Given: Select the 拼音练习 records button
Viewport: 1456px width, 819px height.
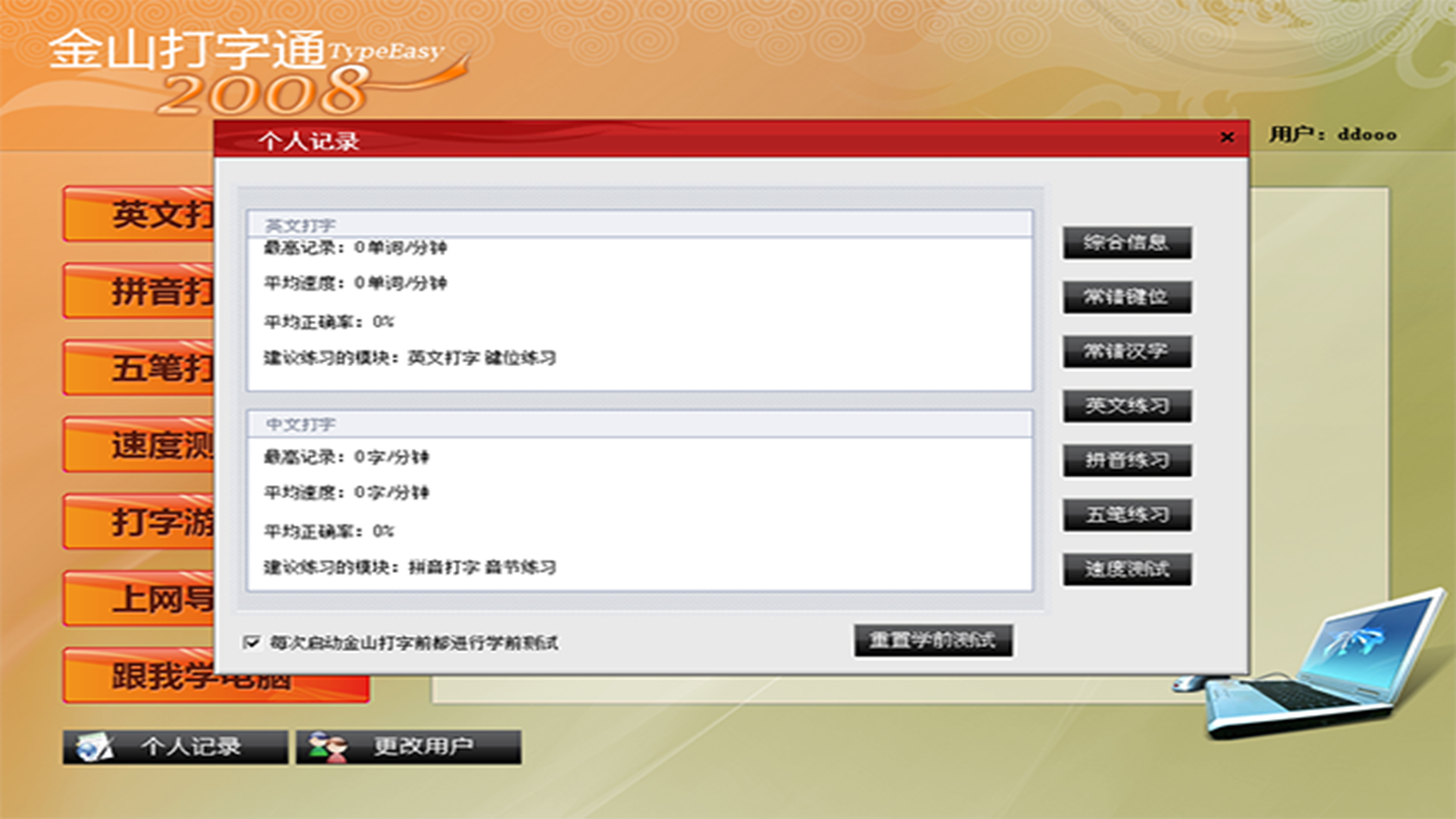Looking at the screenshot, I should coord(1126,460).
